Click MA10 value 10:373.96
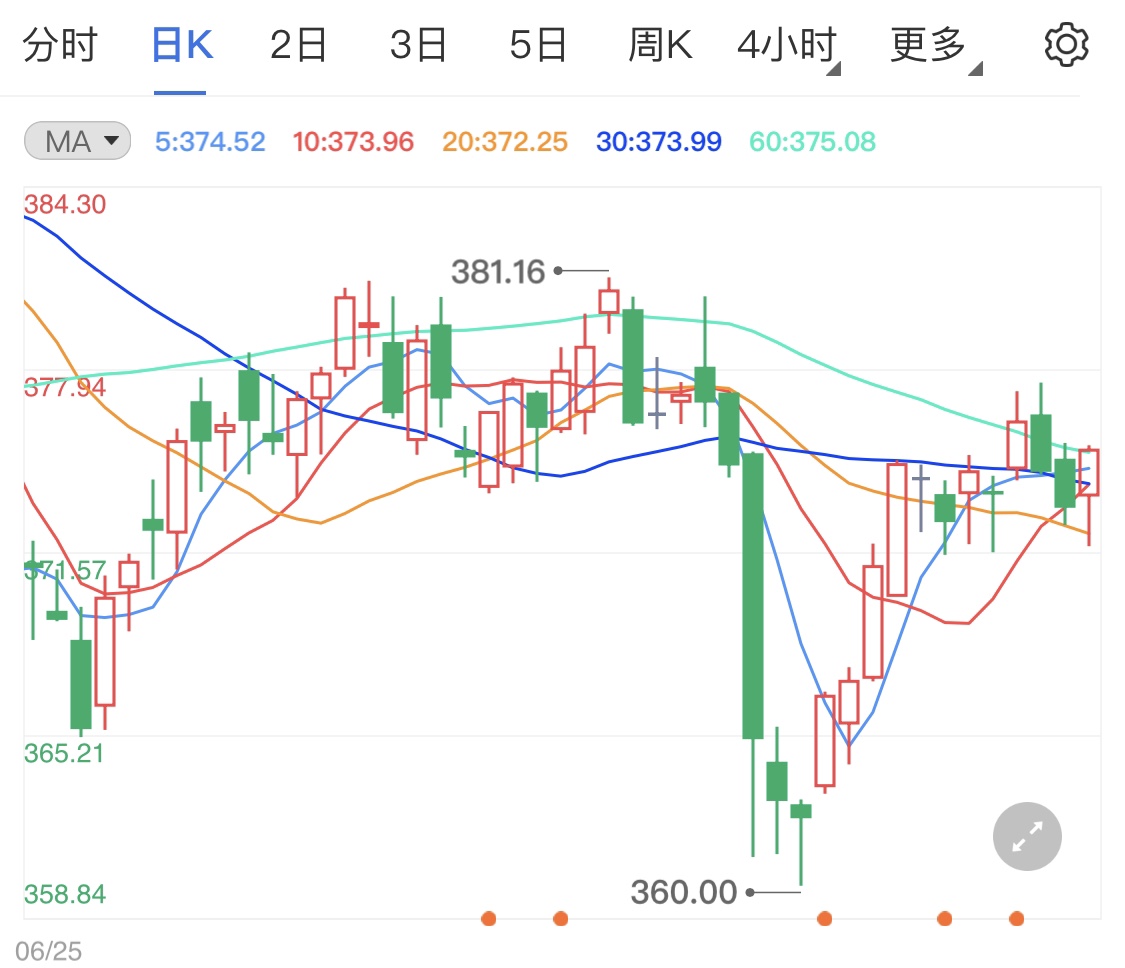 click(x=353, y=141)
